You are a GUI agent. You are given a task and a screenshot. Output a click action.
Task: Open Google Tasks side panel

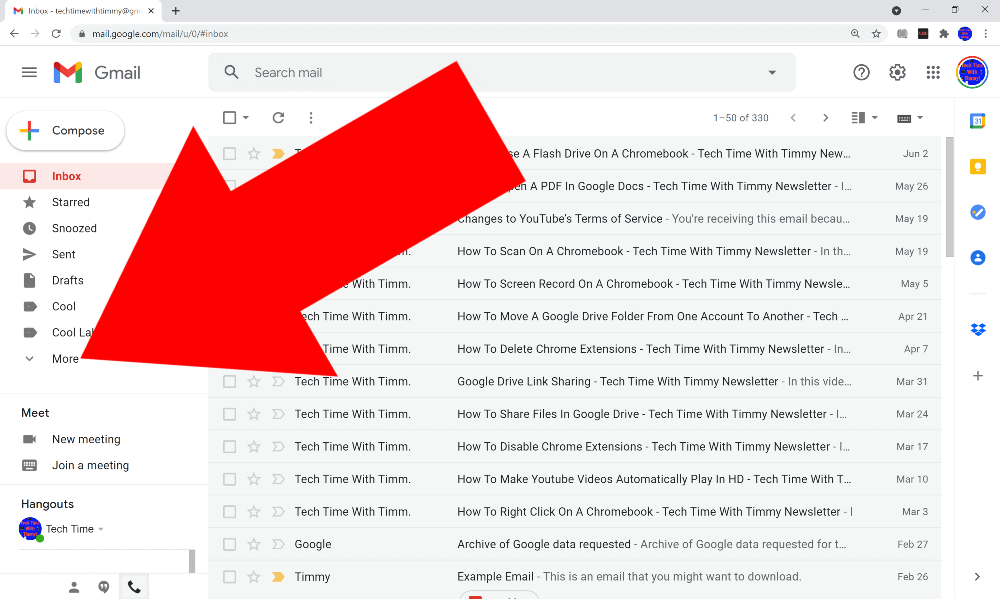tap(977, 212)
